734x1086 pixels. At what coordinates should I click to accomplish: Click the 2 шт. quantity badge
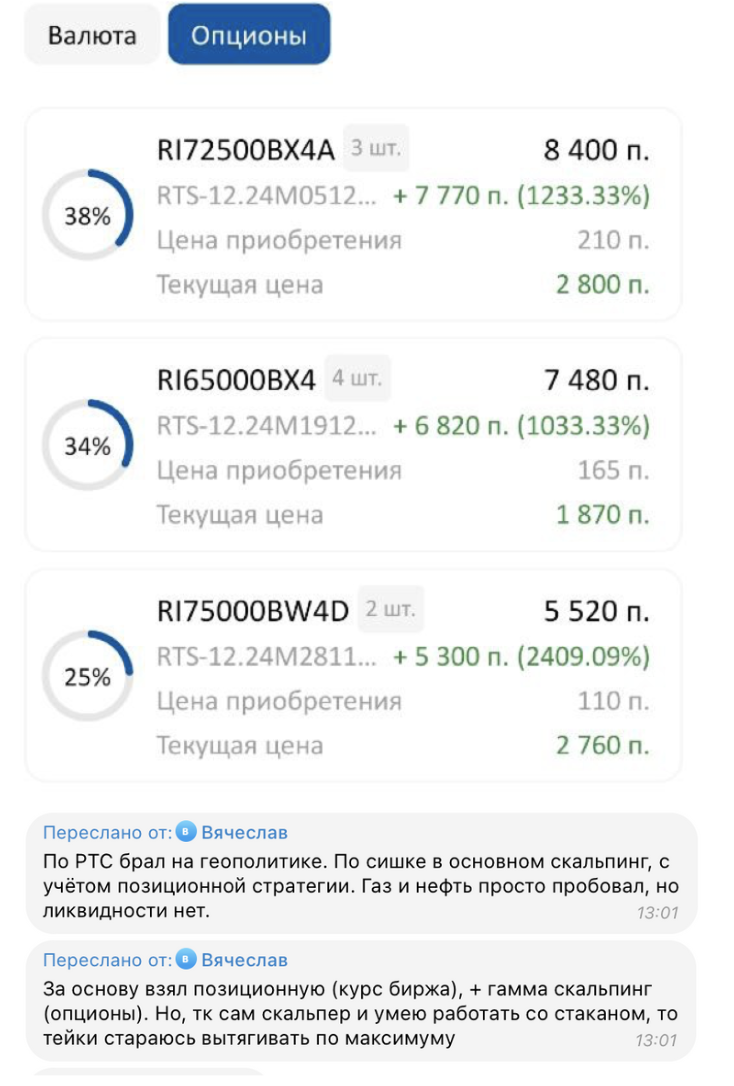(391, 609)
